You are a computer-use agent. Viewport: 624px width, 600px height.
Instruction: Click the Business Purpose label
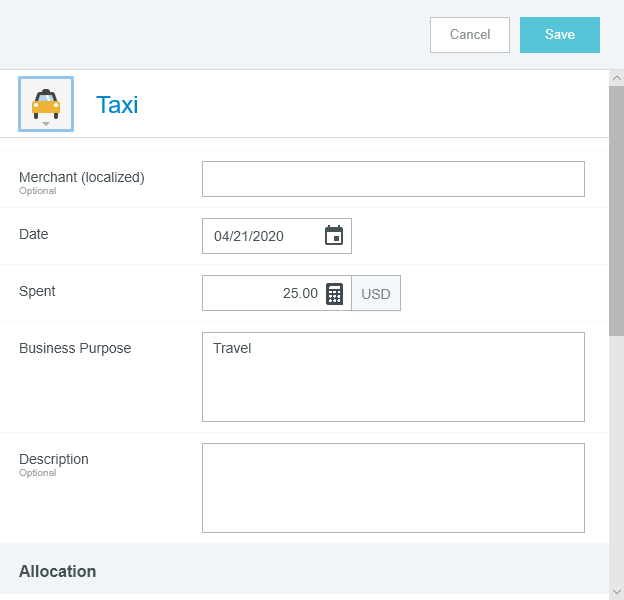pyautogui.click(x=75, y=348)
